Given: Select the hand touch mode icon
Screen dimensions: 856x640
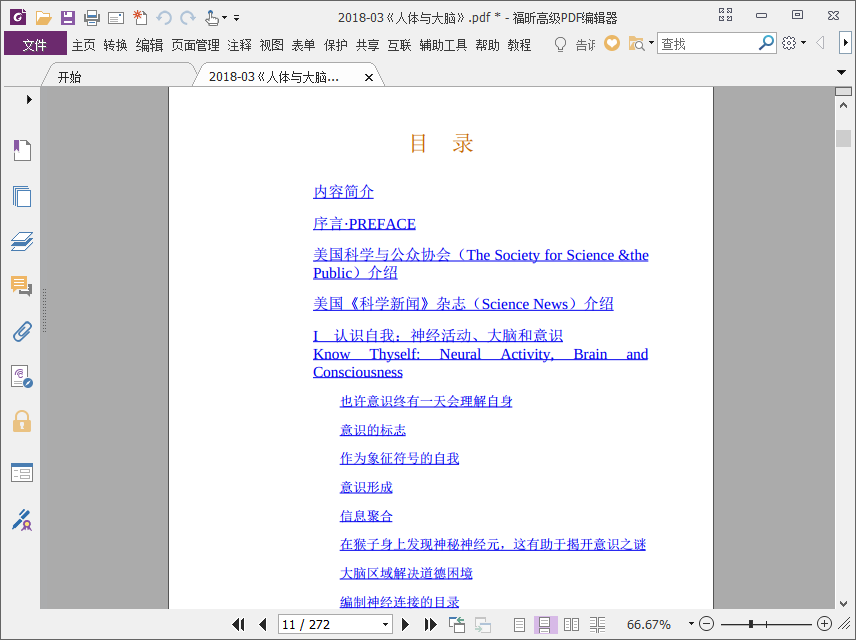Looking at the screenshot, I should (x=212, y=18).
